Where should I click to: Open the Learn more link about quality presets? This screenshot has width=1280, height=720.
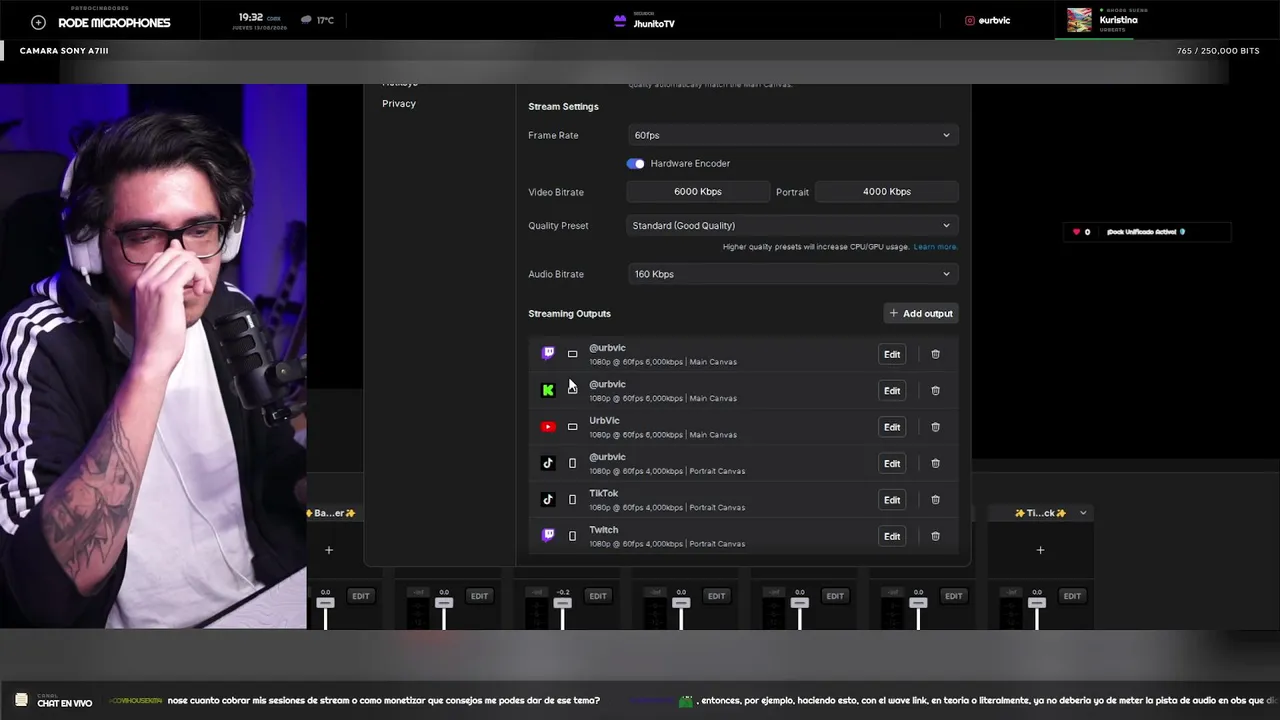pyautogui.click(x=935, y=247)
